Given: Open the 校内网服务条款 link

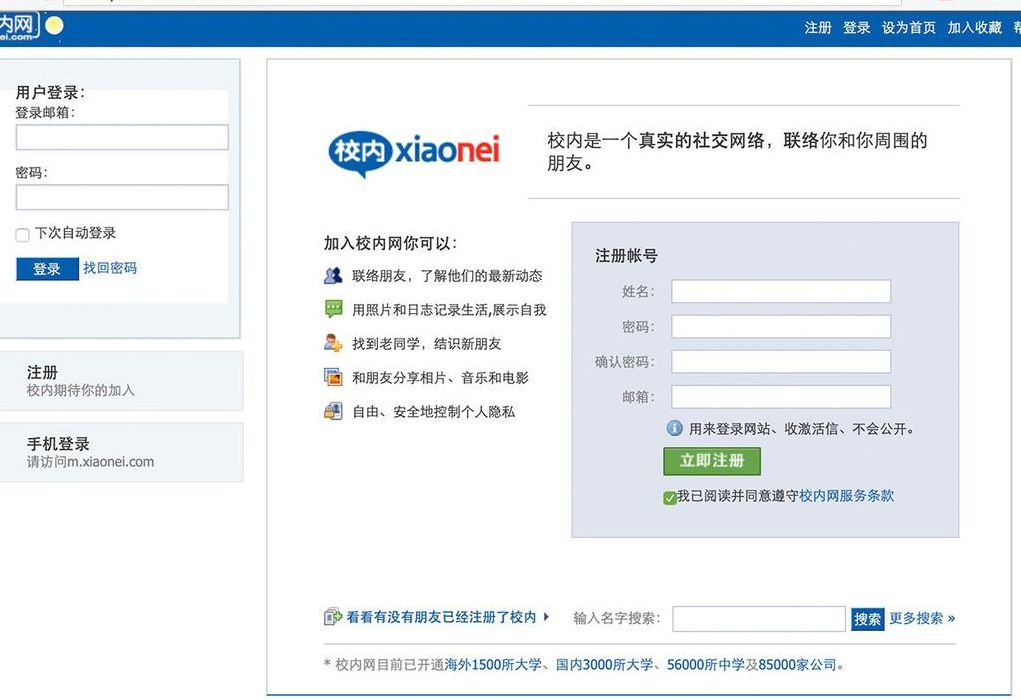Looking at the screenshot, I should point(846,496).
